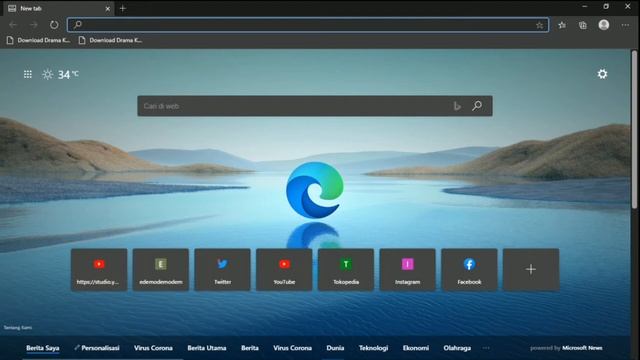Open a new tab with plus button
This screenshot has width=640, height=360.
click(x=123, y=8)
